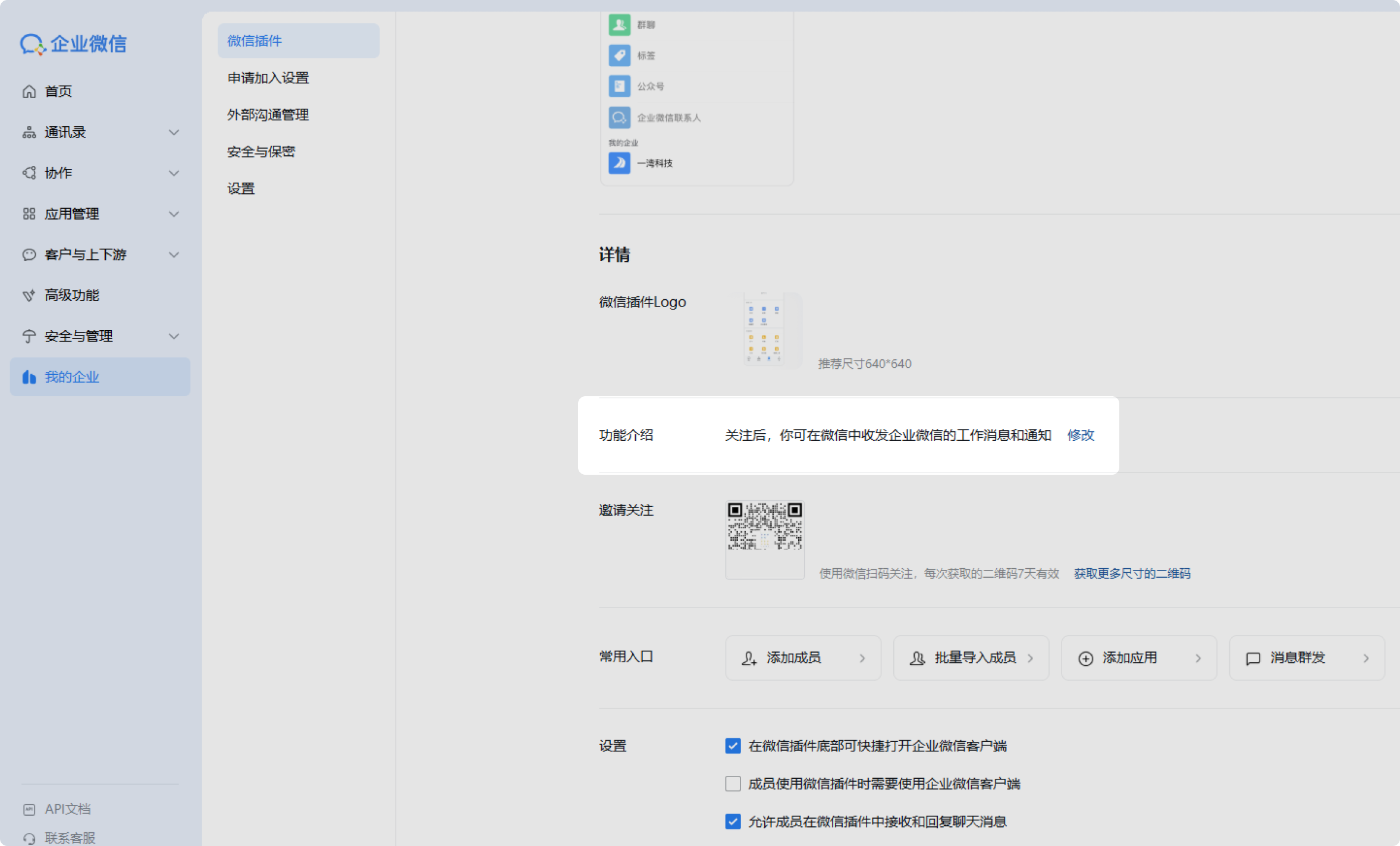The image size is (1400, 846).
Task: Click the 我的企业 building icon
Action: tap(29, 377)
